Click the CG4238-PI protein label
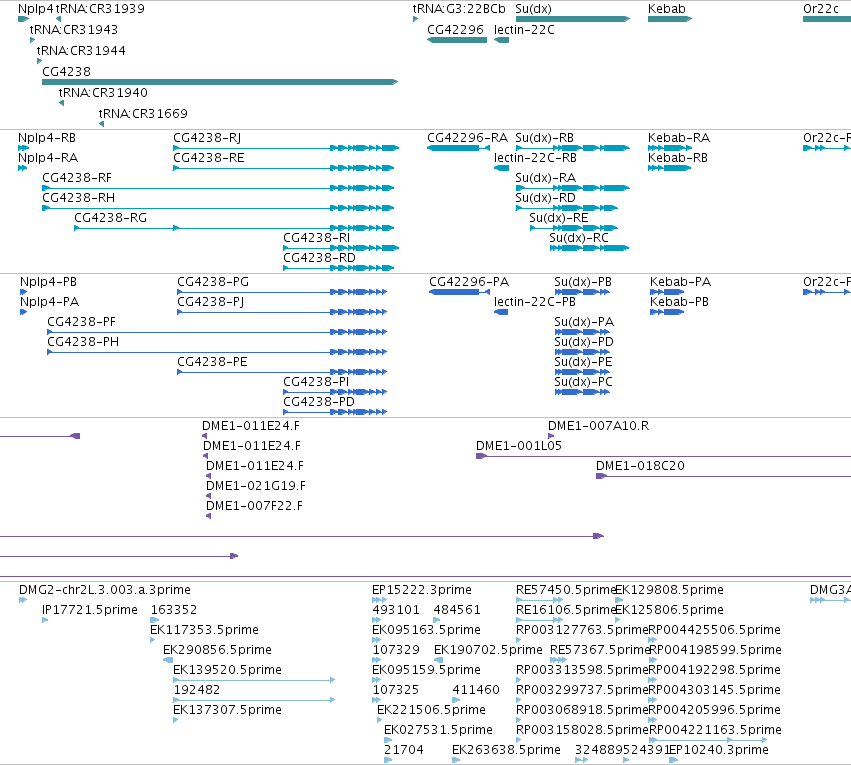 [x=316, y=382]
